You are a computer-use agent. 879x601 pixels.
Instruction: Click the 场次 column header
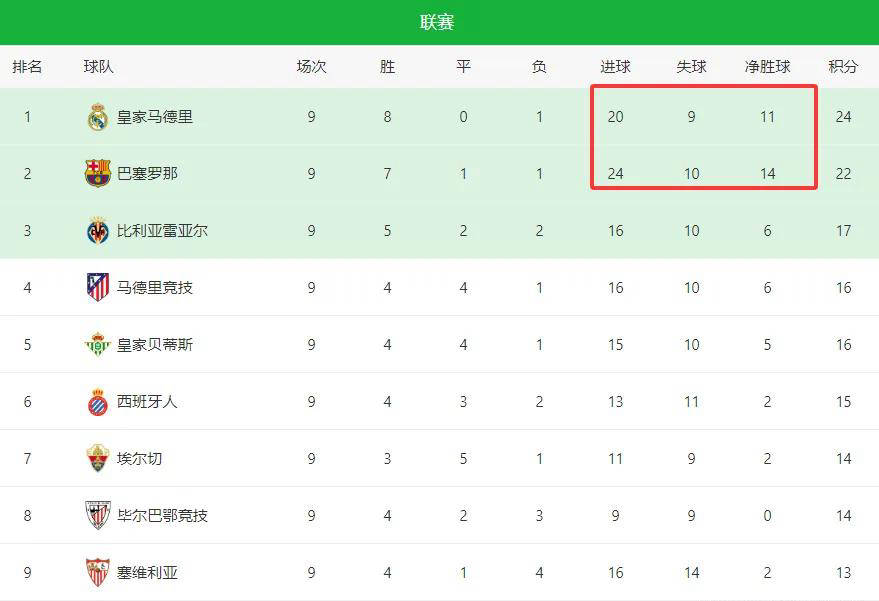point(311,67)
